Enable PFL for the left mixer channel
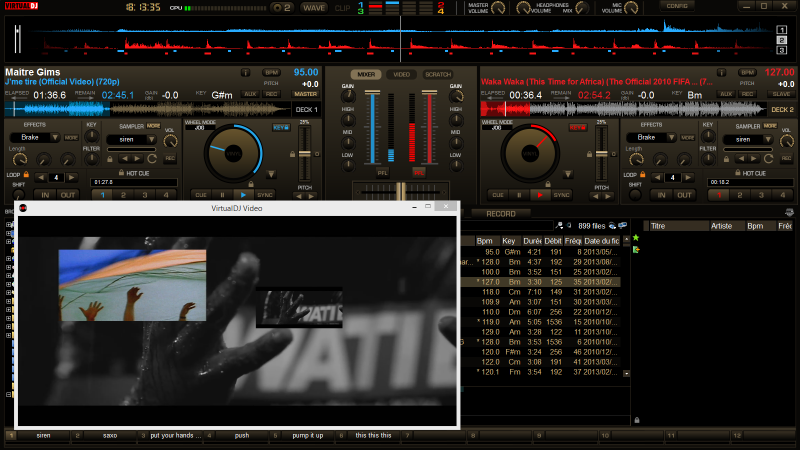 click(x=382, y=172)
